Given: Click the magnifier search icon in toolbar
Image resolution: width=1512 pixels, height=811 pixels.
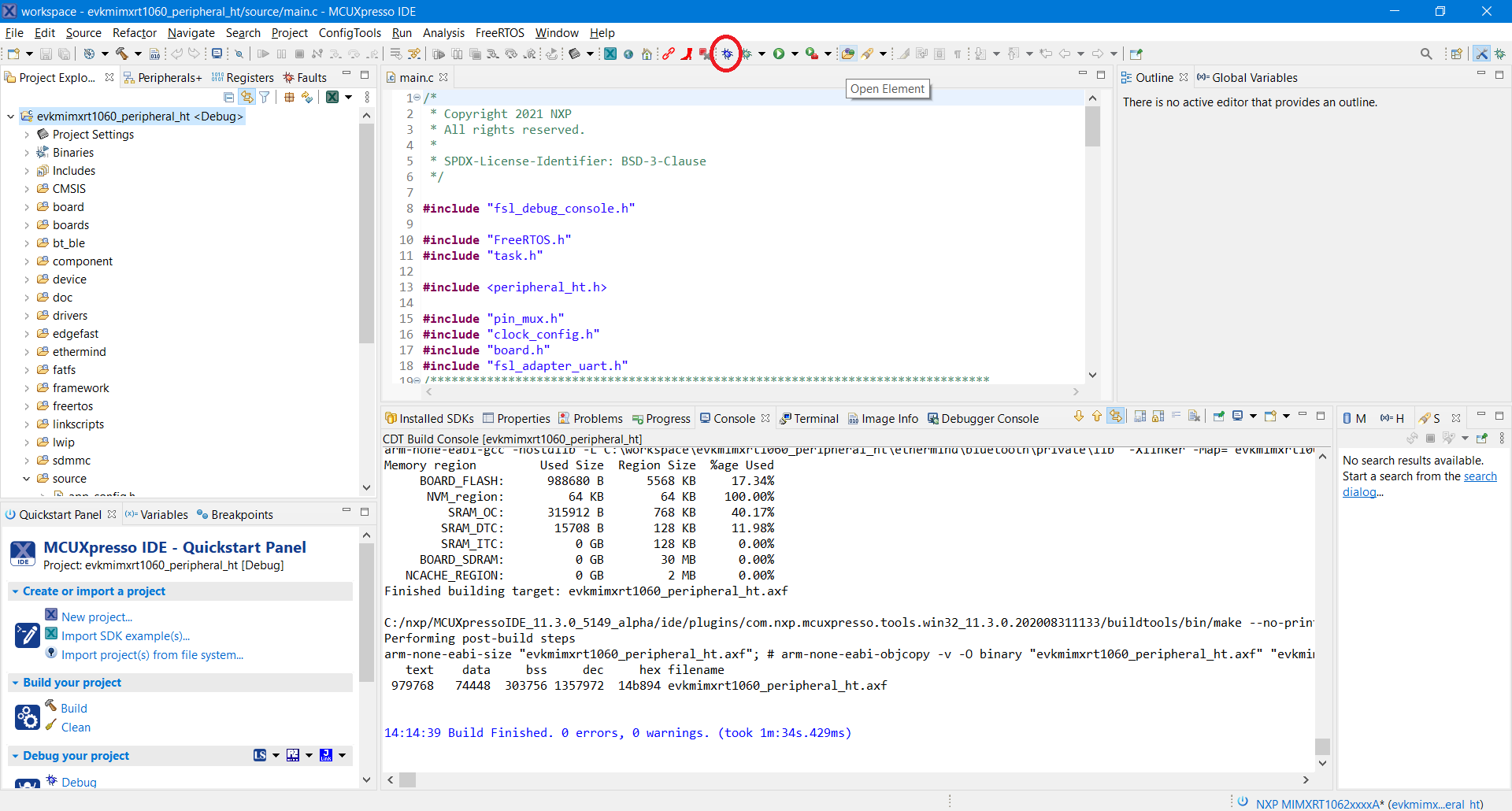Looking at the screenshot, I should [1426, 54].
